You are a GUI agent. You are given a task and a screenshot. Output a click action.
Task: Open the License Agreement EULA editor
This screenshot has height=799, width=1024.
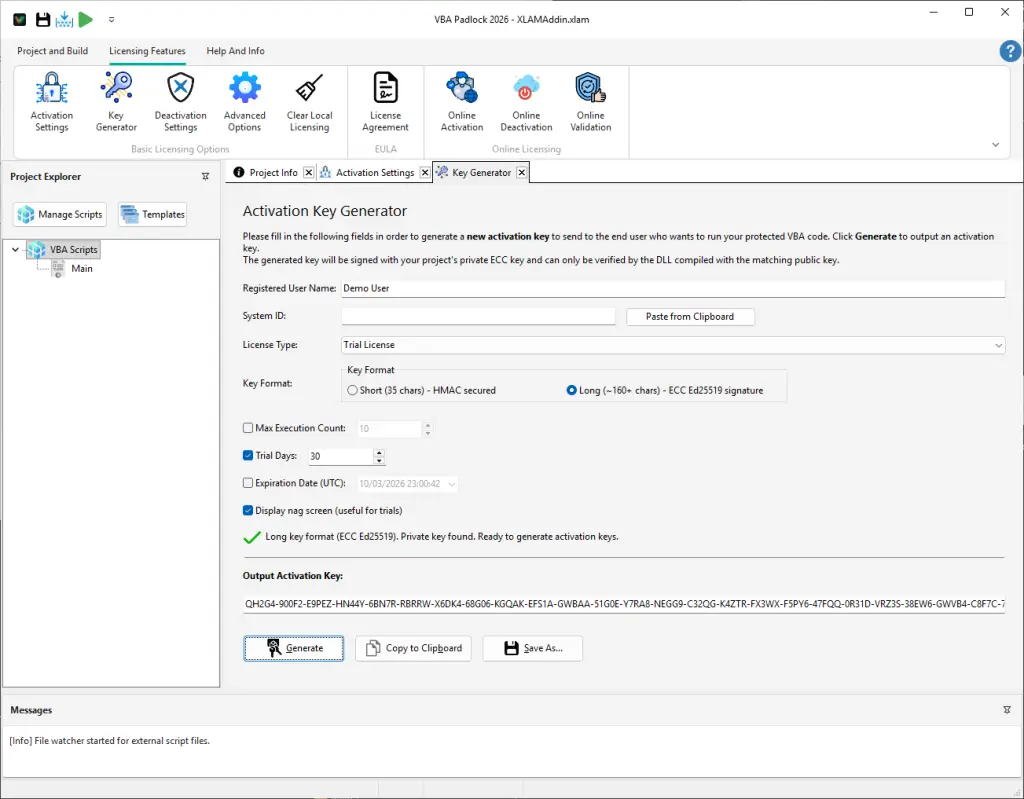(386, 100)
